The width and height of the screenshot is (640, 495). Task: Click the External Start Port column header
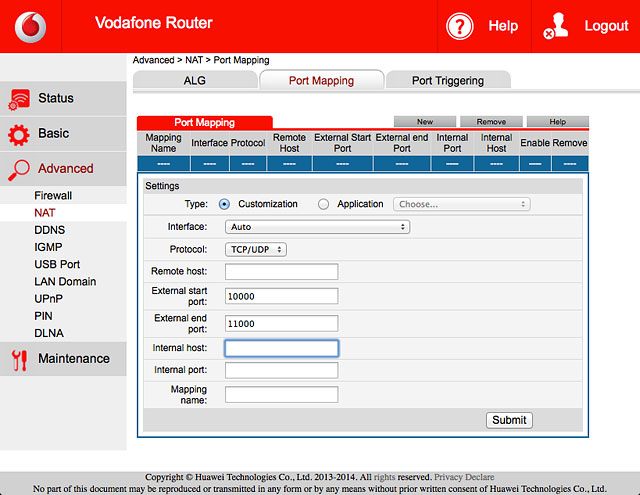tap(342, 143)
